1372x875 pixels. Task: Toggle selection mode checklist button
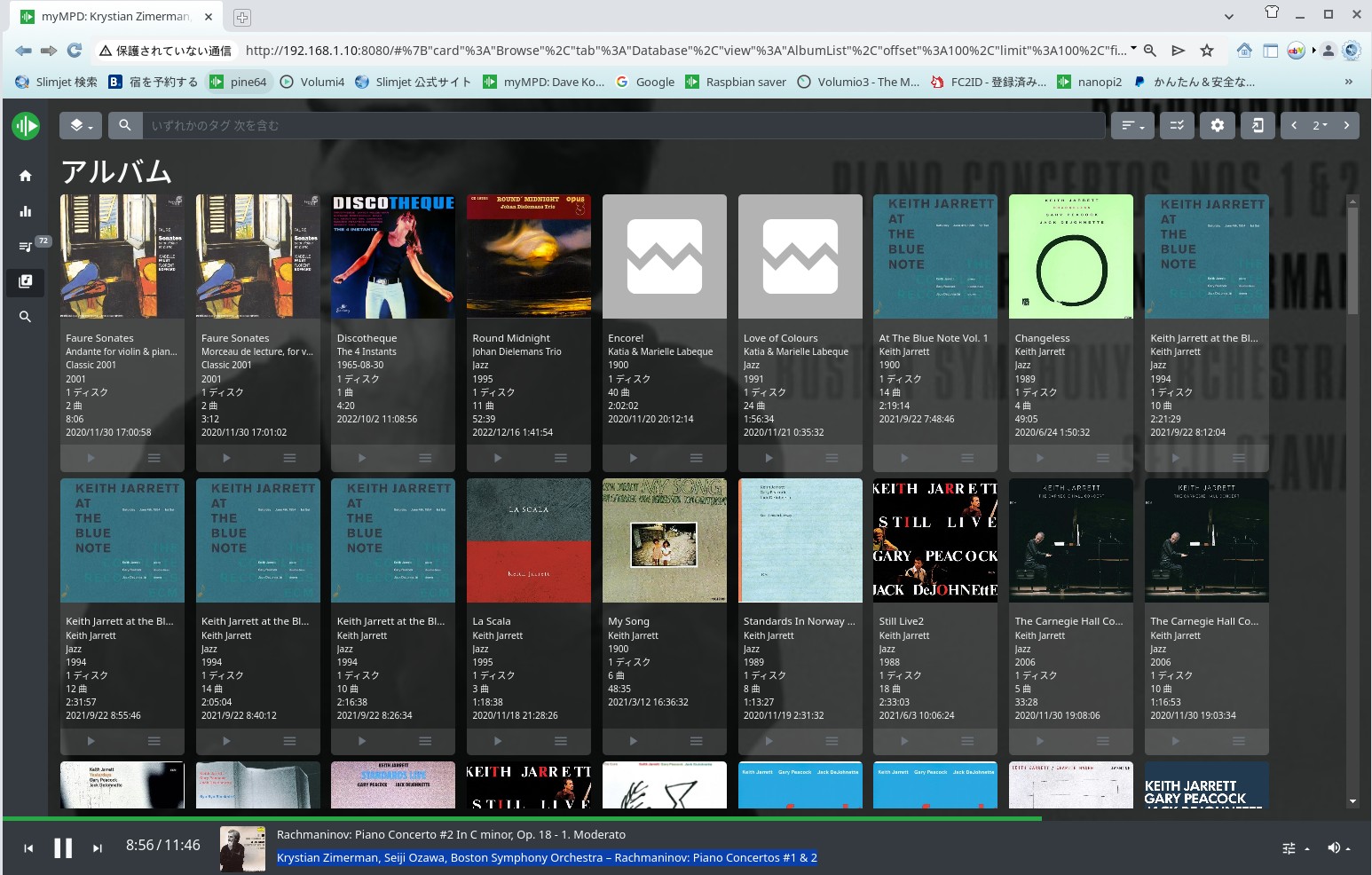pos(1177,125)
